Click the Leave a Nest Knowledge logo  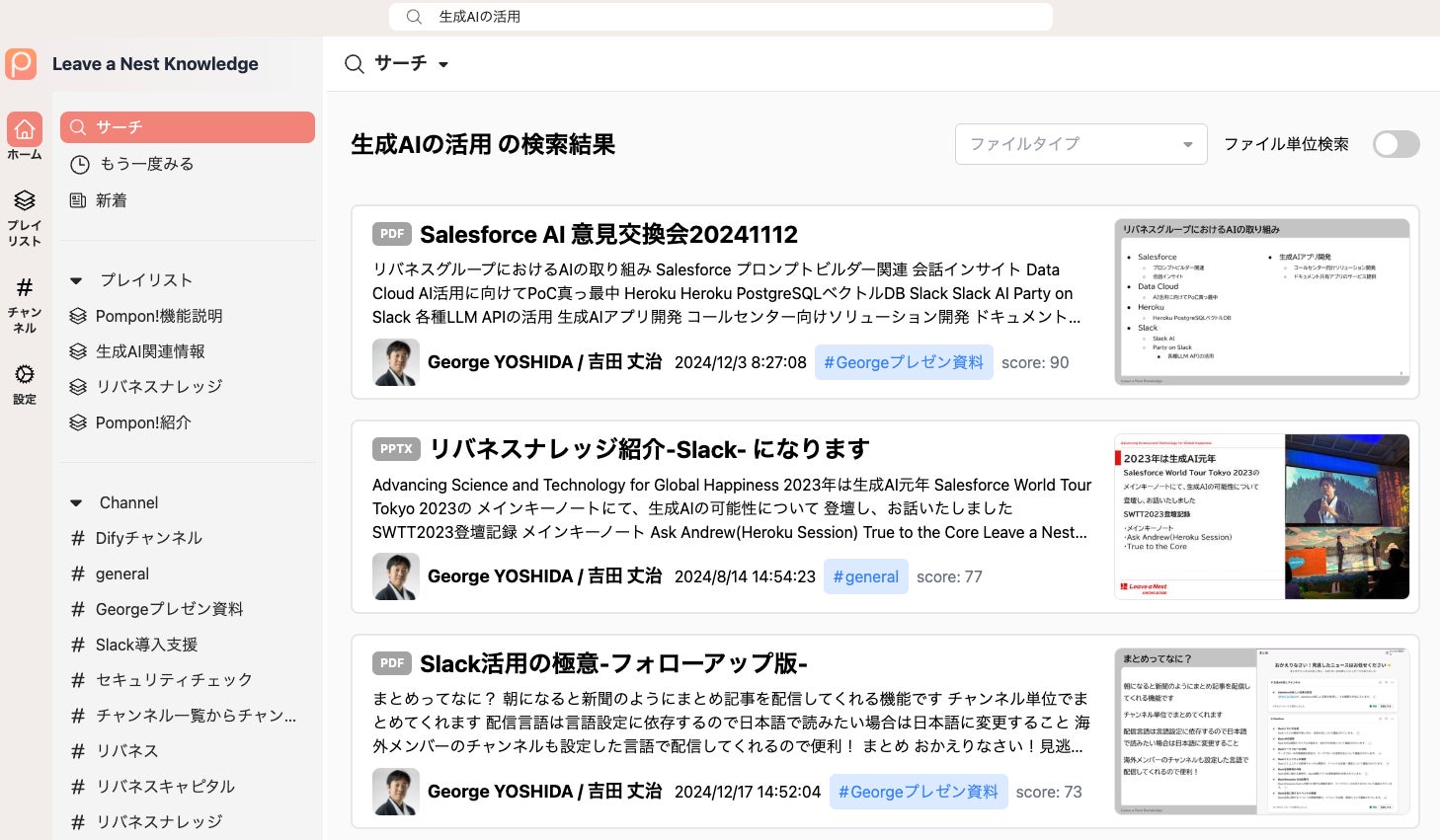tap(21, 64)
